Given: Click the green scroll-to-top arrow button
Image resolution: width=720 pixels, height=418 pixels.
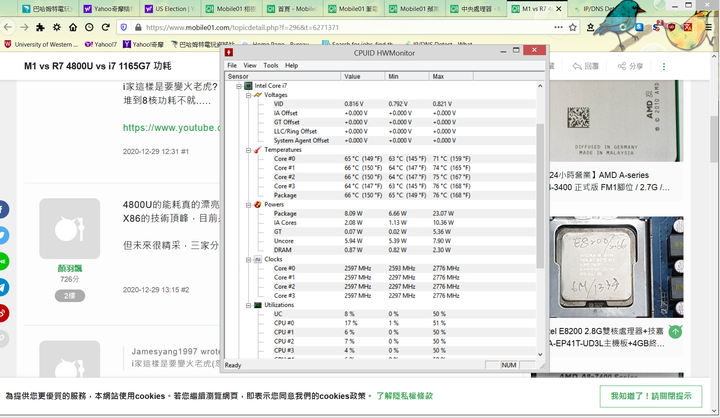Looking at the screenshot, I should coord(675,331).
